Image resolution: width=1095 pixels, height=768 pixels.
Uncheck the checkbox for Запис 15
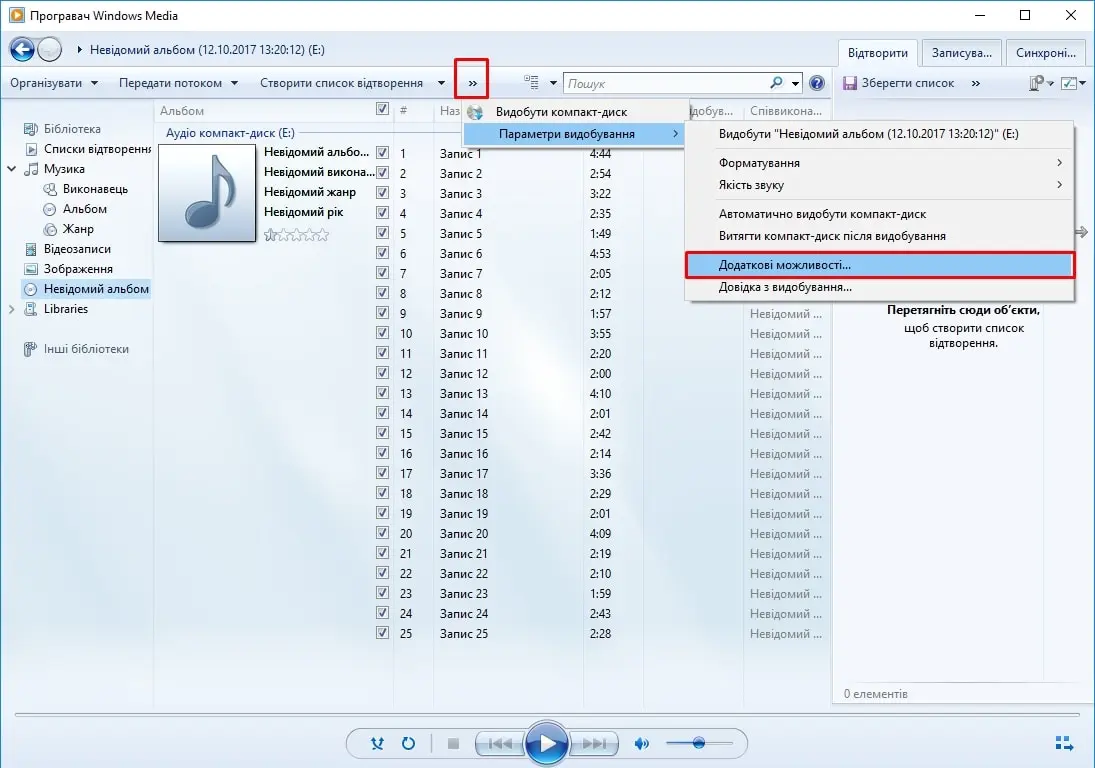point(382,433)
